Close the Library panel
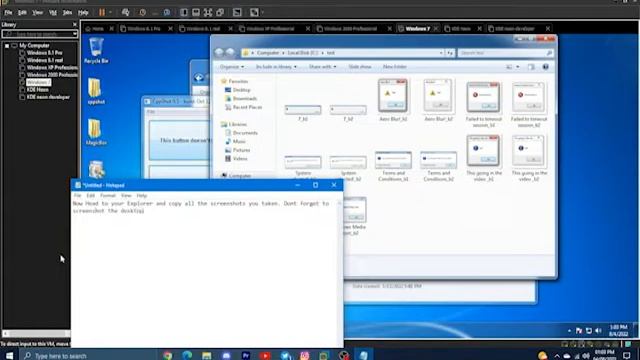 tap(74, 24)
